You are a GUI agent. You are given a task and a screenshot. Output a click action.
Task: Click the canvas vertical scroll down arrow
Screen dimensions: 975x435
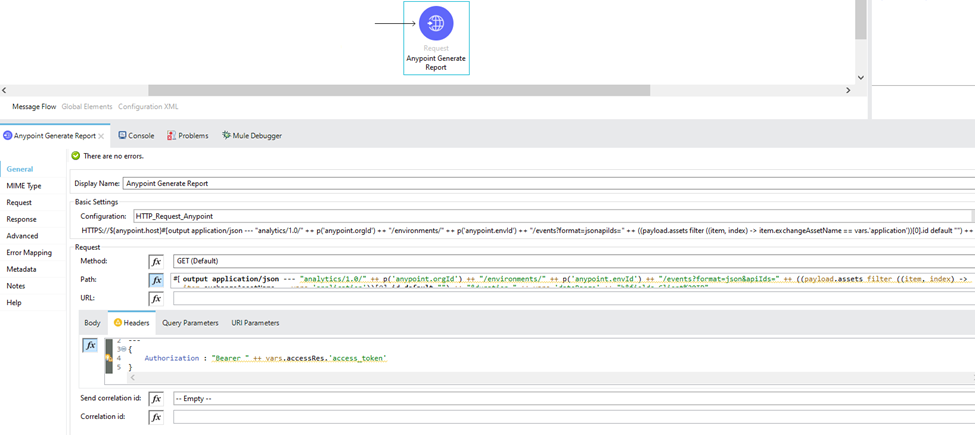pos(861,78)
